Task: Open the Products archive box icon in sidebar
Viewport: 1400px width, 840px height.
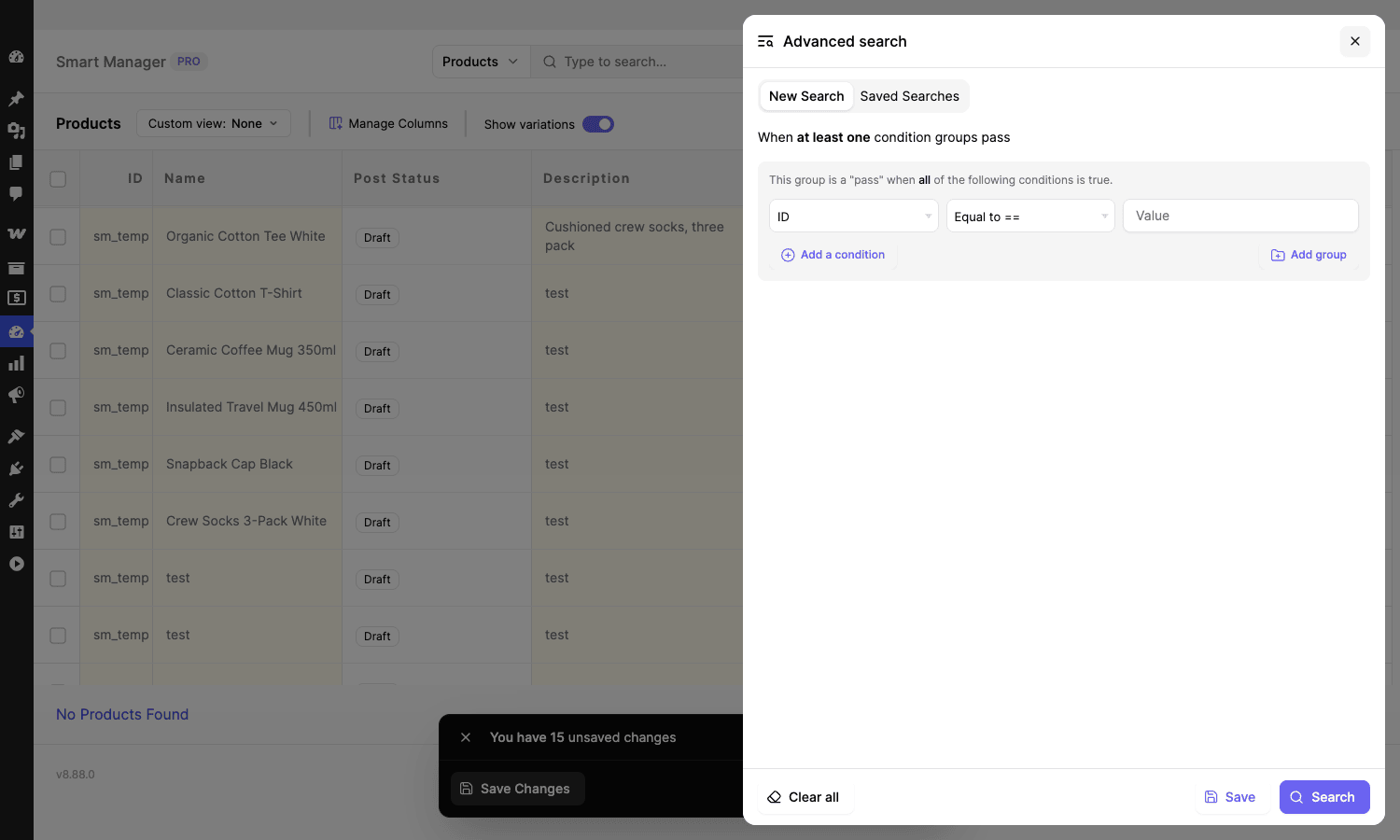Action: coord(16,268)
